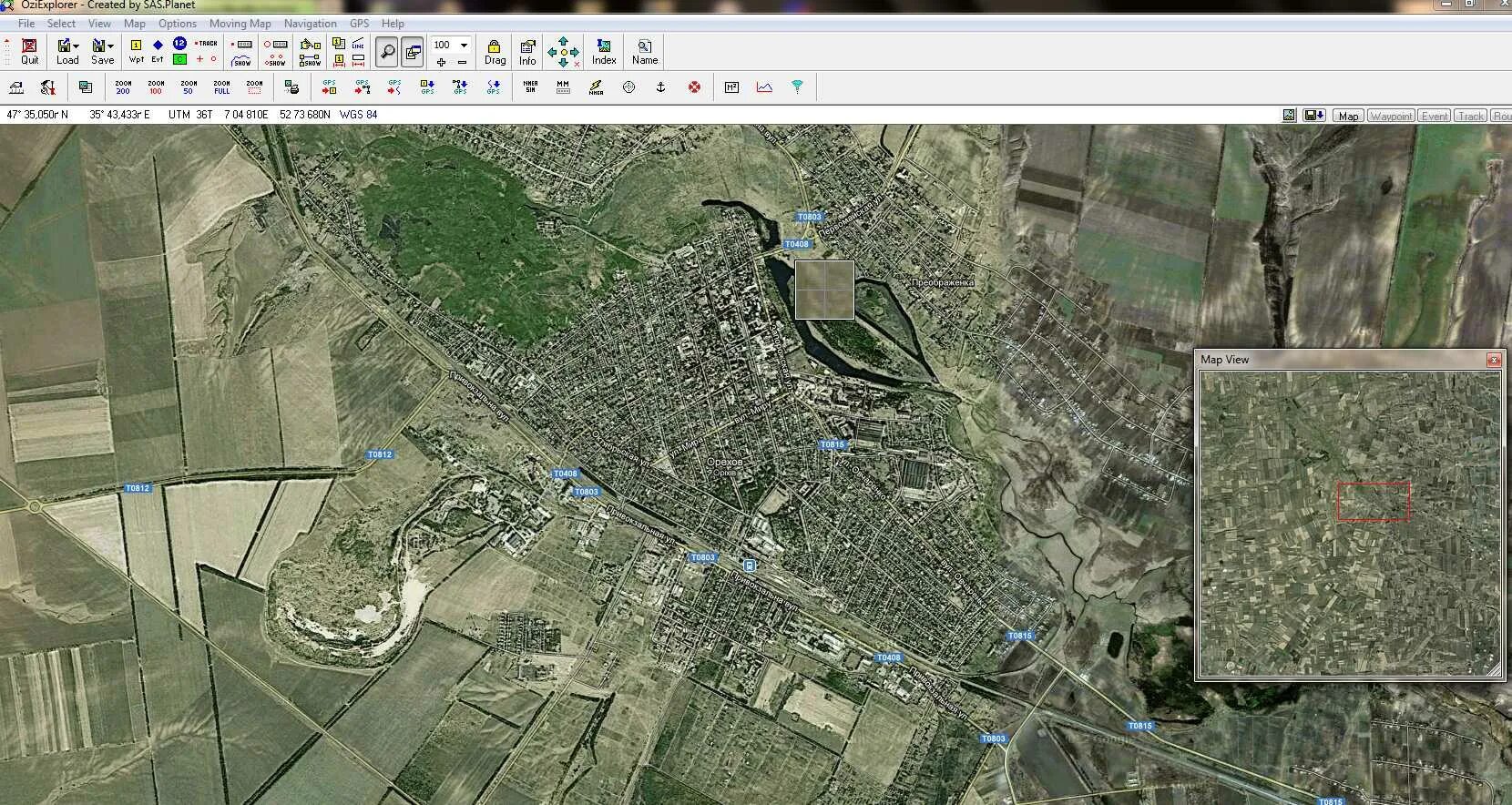1512x805 pixels.
Task: Click the Quit button in the toolbar
Action: (30, 52)
